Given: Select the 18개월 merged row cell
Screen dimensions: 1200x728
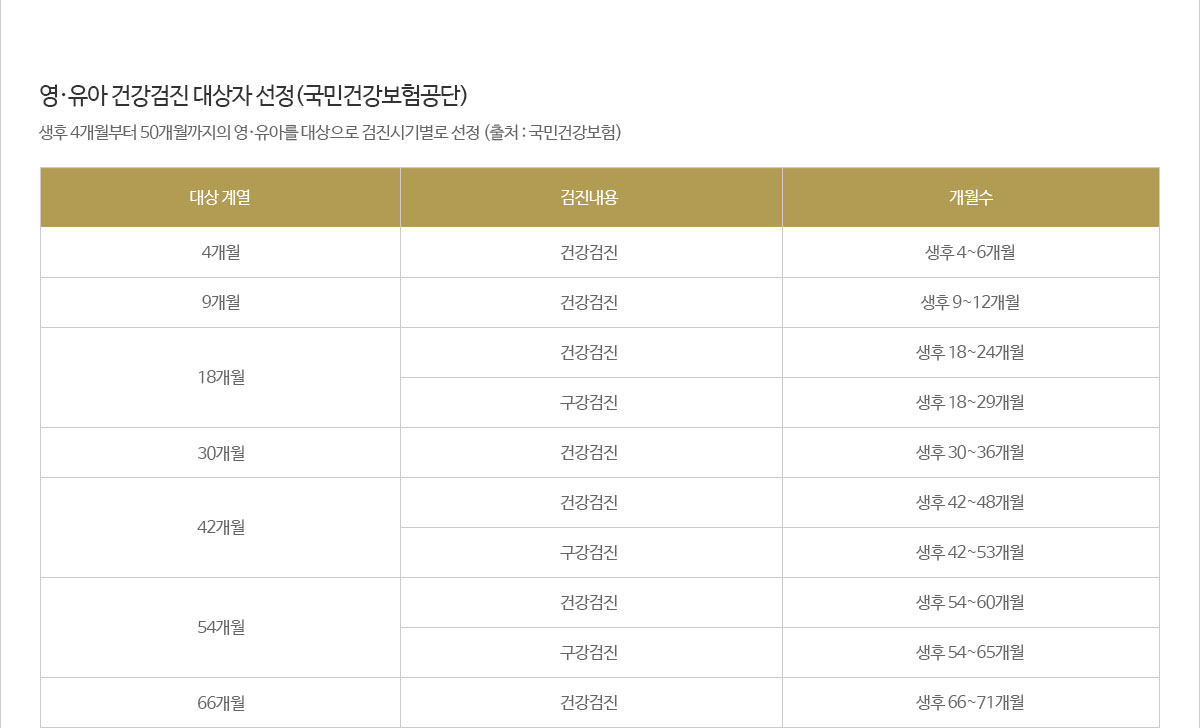Looking at the screenshot, I should click(220, 377).
